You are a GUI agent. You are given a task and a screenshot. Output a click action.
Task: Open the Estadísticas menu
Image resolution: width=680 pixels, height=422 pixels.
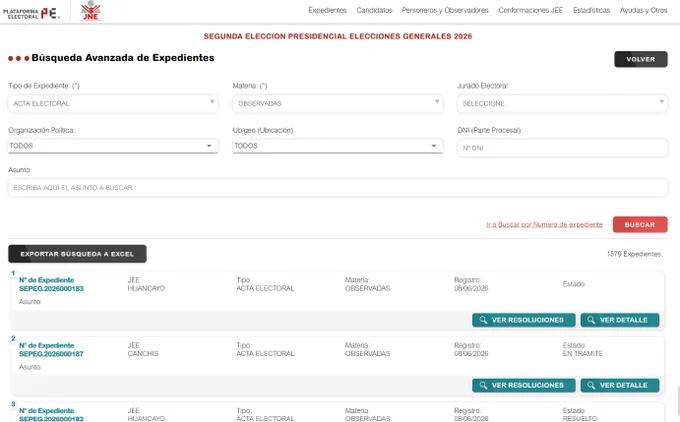591,10
